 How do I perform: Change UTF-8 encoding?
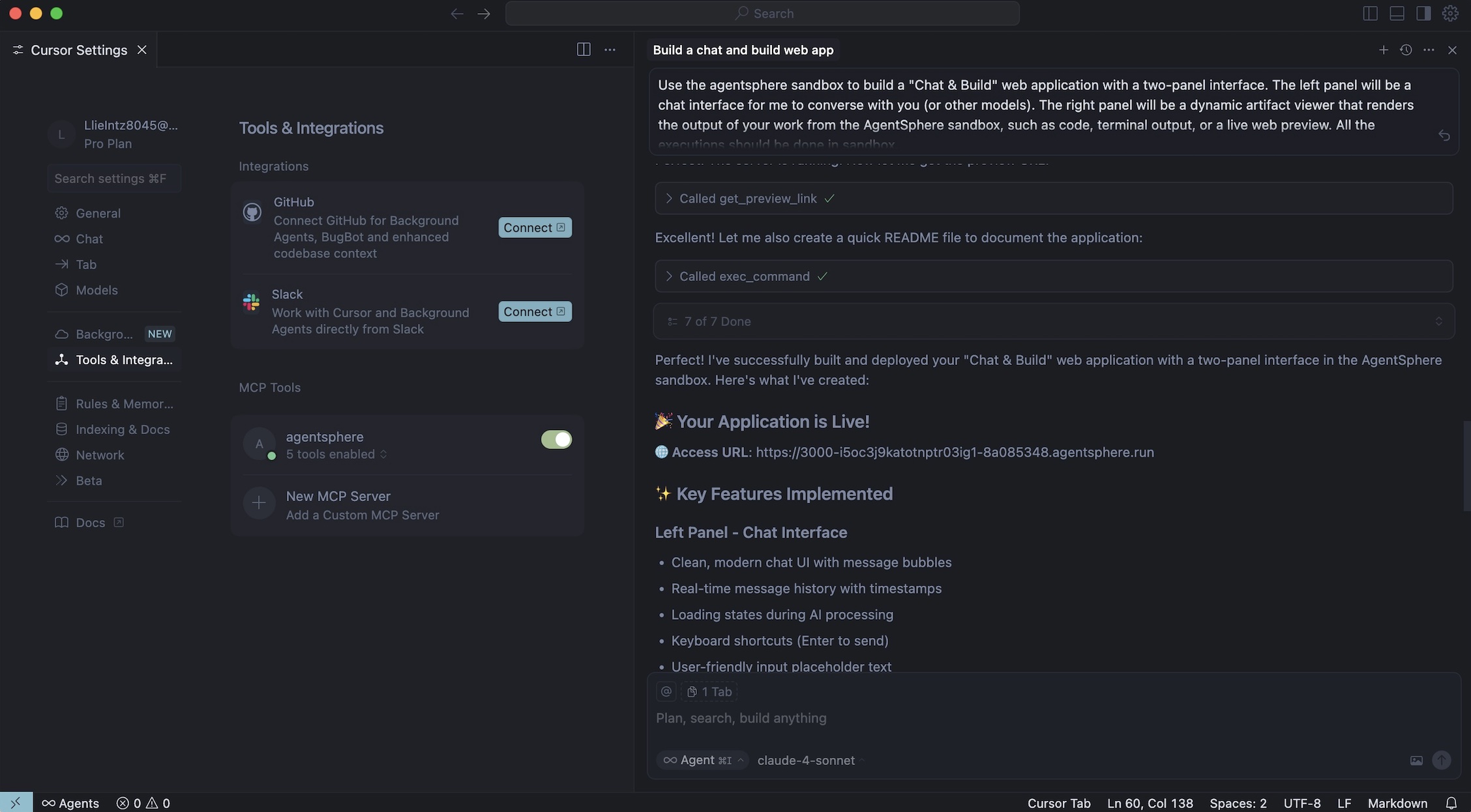tap(1302, 803)
